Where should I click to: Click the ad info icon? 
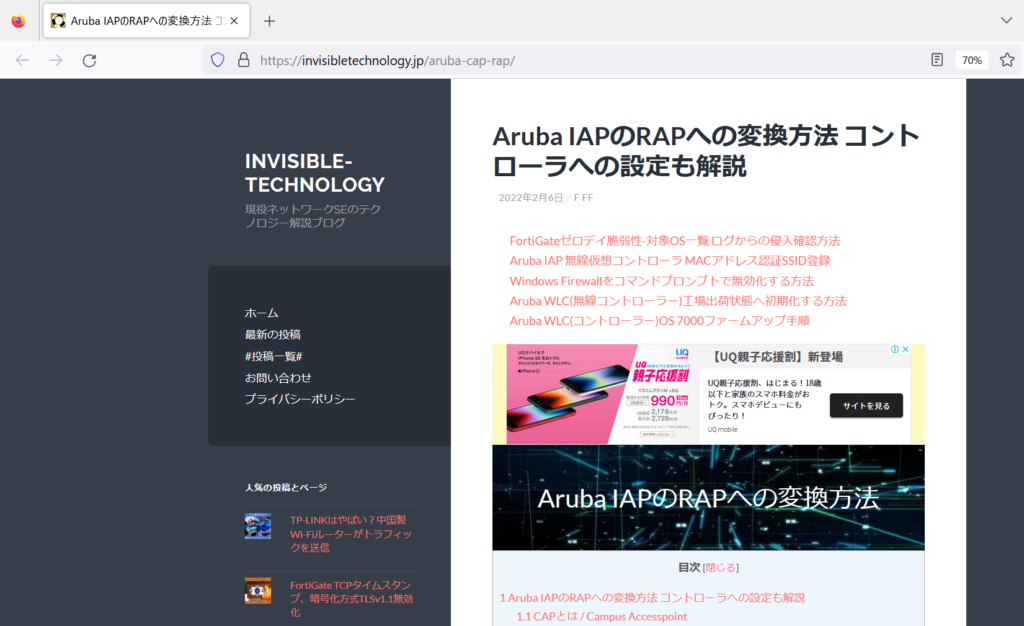895,349
